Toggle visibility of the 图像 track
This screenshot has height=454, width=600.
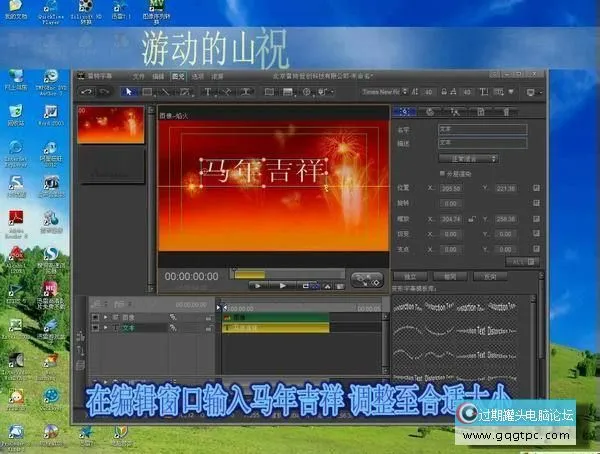[95, 317]
